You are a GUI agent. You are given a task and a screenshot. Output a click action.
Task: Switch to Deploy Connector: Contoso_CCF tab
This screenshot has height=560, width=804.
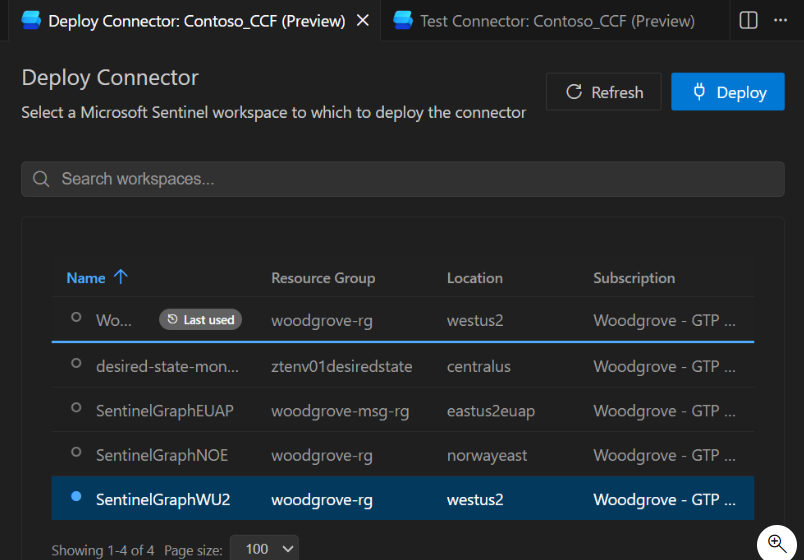196,20
